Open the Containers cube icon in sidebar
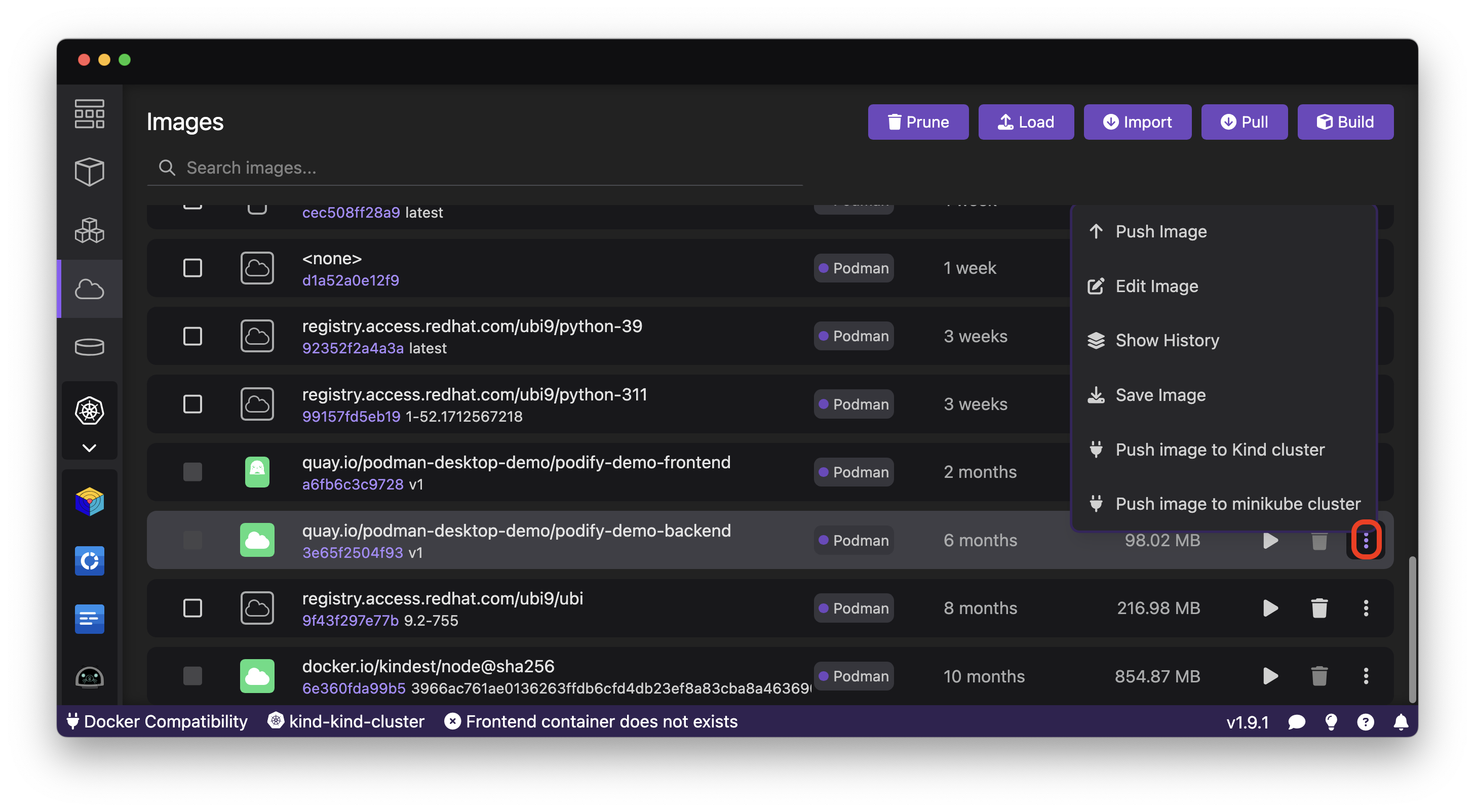 coord(89,172)
